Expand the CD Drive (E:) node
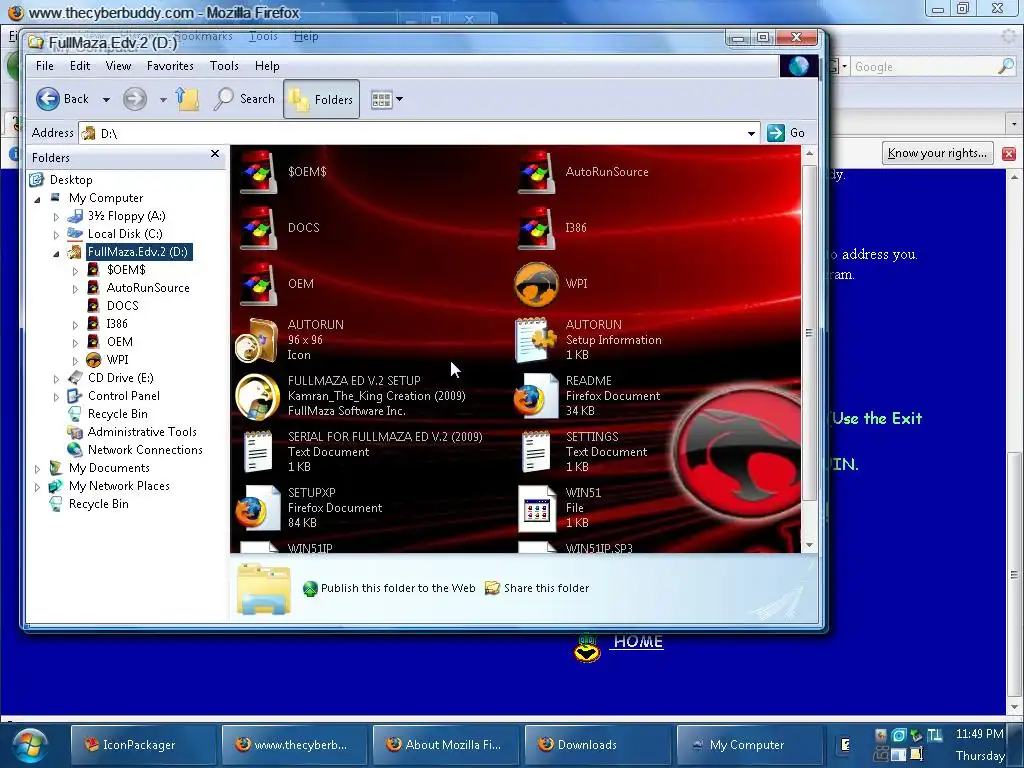The width and height of the screenshot is (1024, 768). pyautogui.click(x=56, y=379)
